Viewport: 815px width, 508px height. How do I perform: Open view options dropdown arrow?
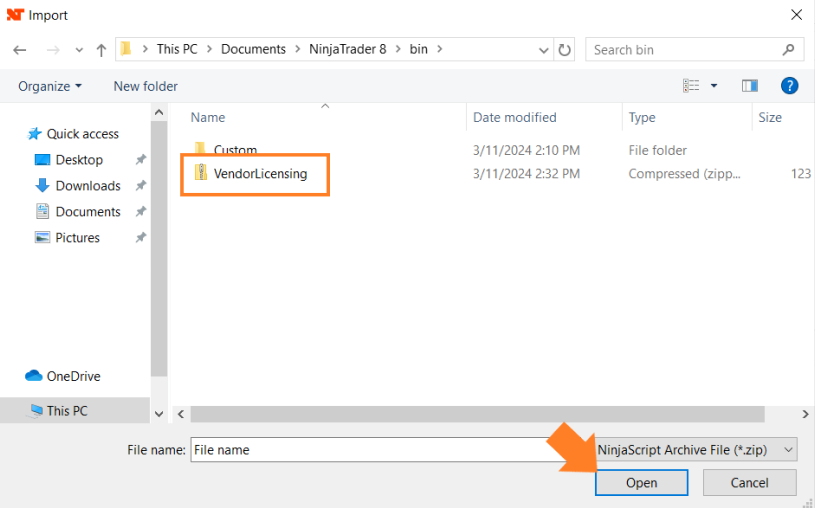(x=714, y=86)
